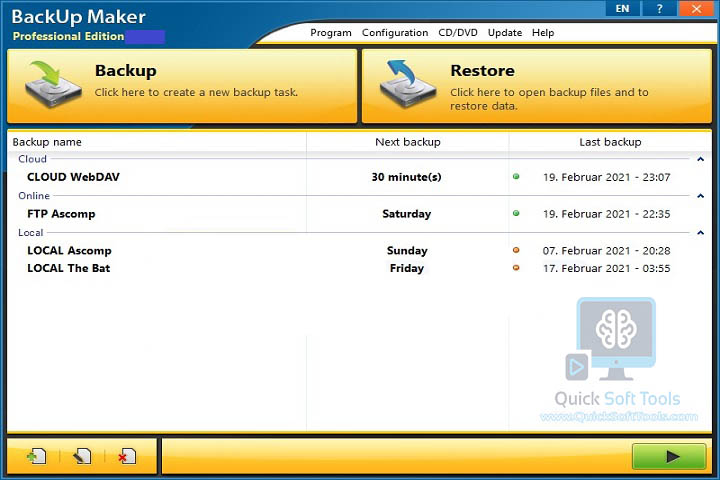The height and width of the screenshot is (480, 720).
Task: Click Restore to open backup files
Action: (x=537, y=86)
